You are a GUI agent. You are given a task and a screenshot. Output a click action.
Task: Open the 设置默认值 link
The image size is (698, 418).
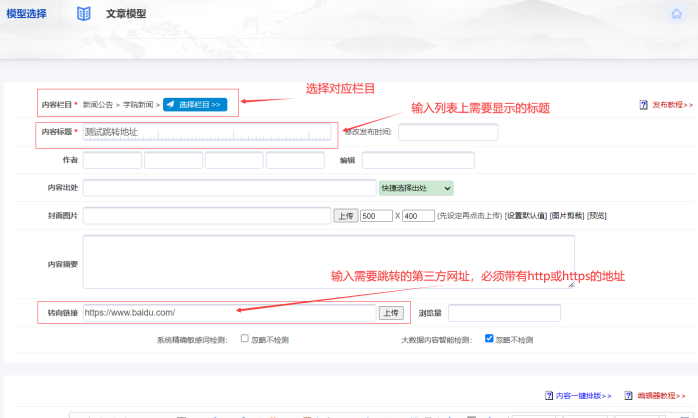[x=526, y=216]
